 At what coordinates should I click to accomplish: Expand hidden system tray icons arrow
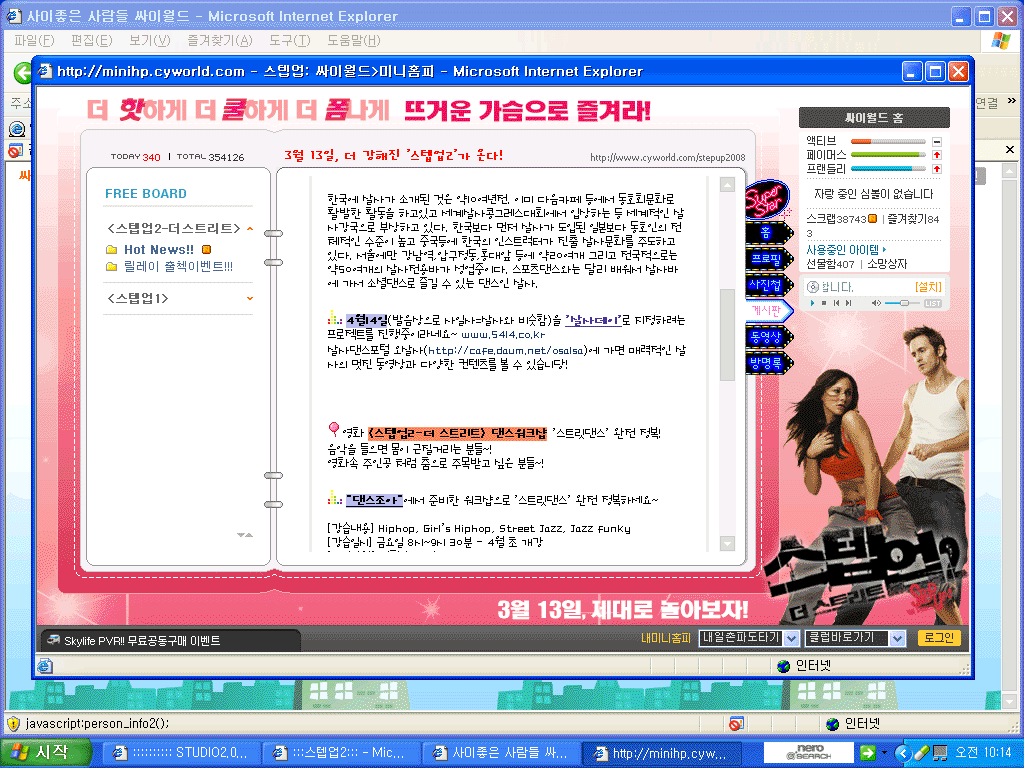click(x=903, y=752)
